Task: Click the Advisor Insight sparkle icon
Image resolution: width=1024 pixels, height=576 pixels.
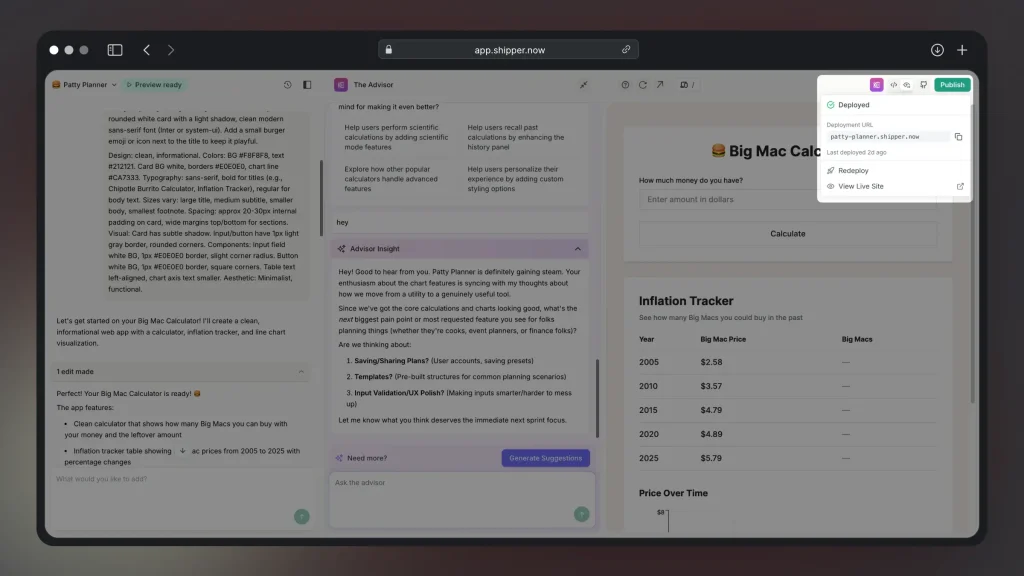Action: tap(342, 249)
